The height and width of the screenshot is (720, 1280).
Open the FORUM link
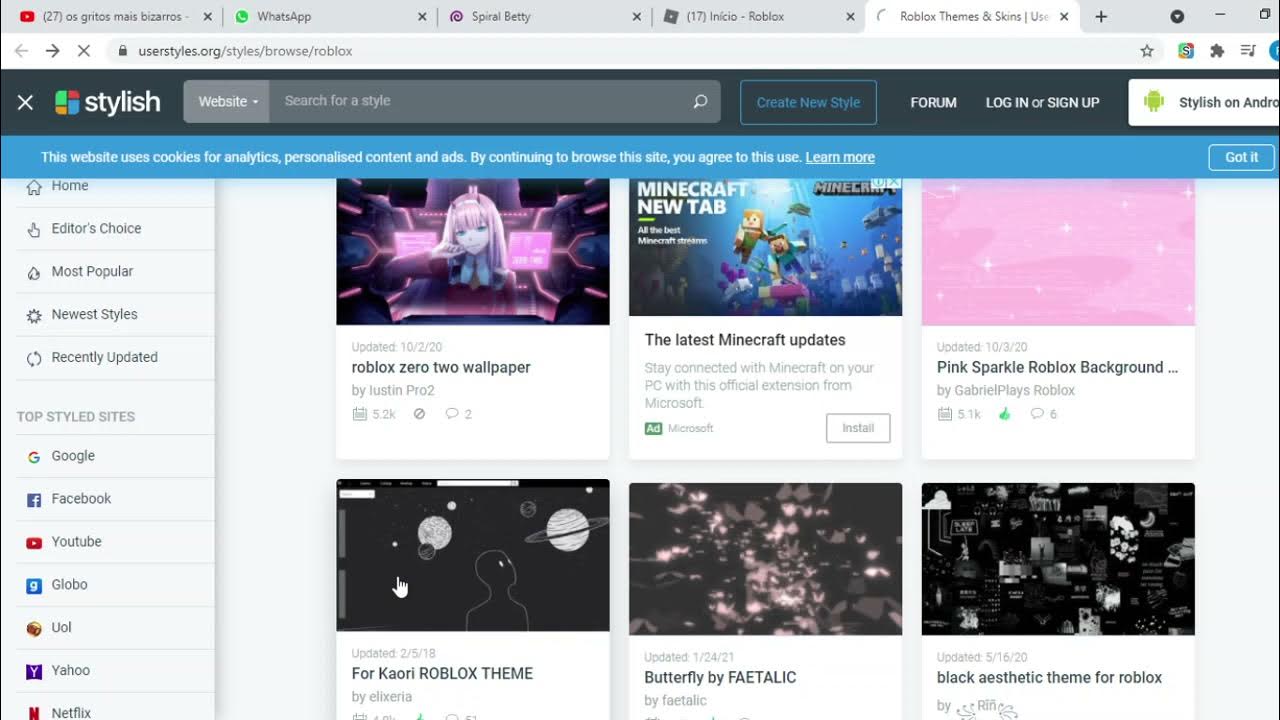point(933,102)
